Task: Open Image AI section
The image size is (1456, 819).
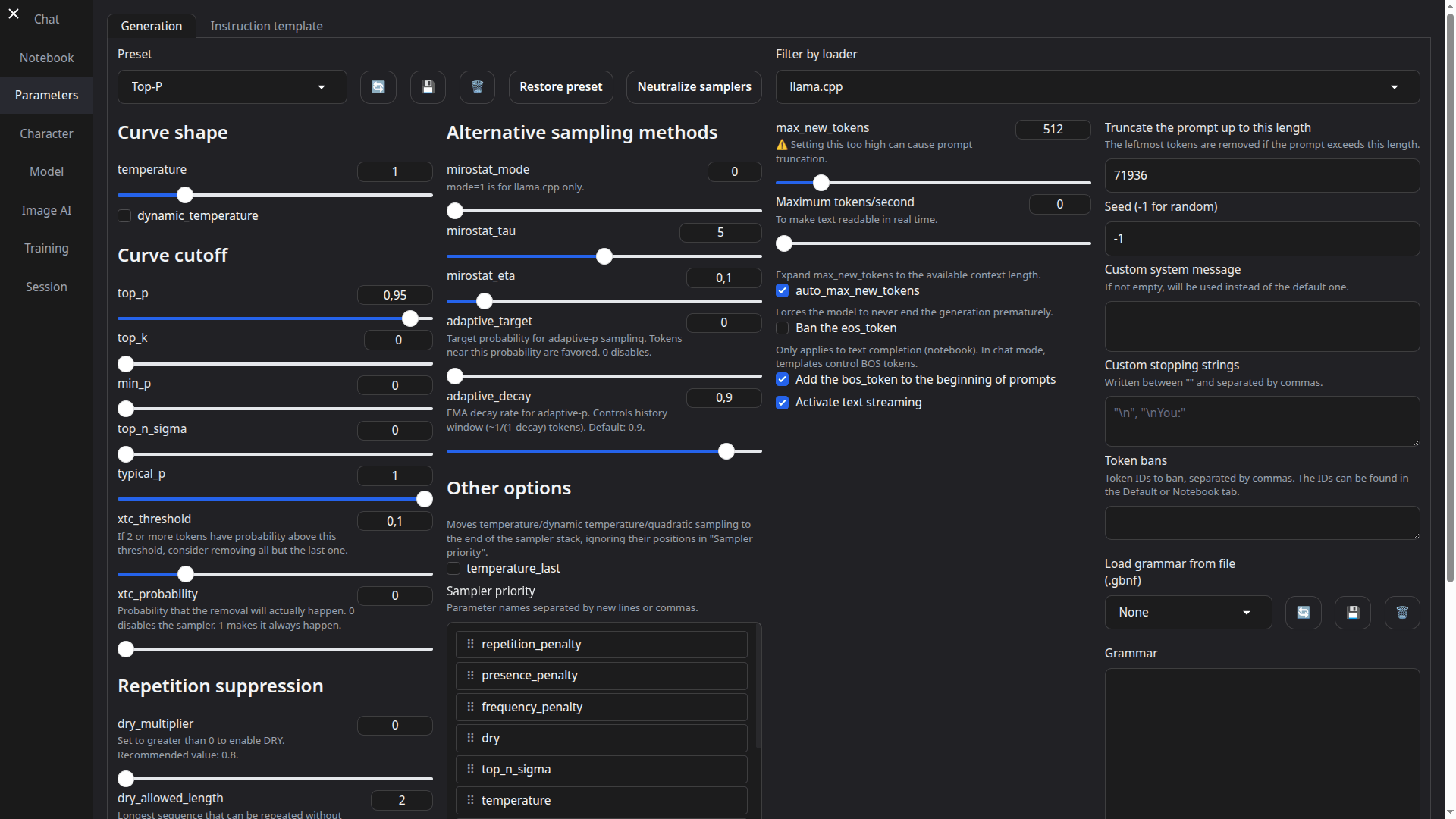Action: click(x=46, y=210)
